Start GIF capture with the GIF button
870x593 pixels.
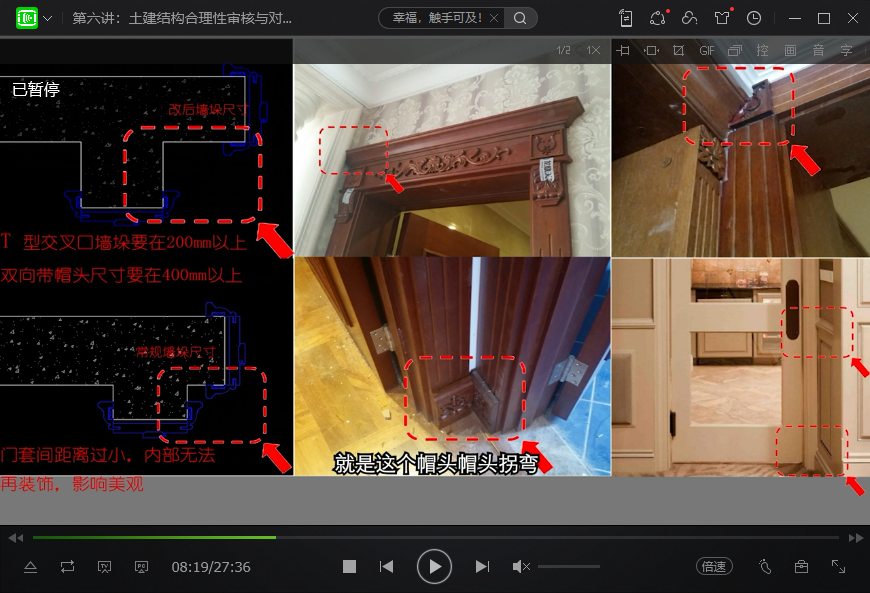coord(707,50)
